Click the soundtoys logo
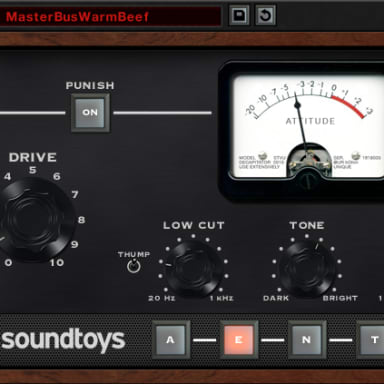This screenshot has width=384, height=384. [x=63, y=340]
